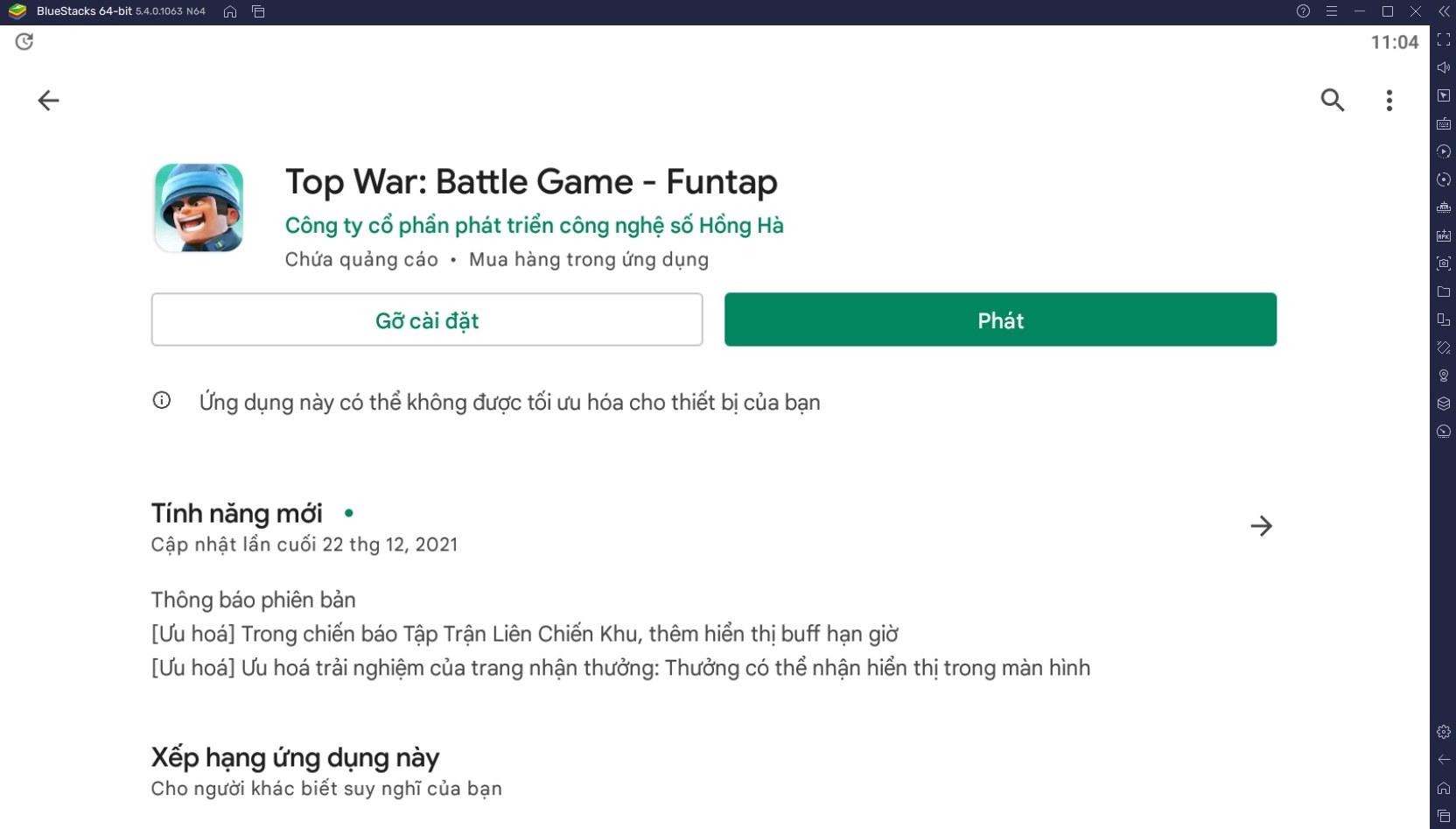Click the app title Top War: Battle Game
1456x829 pixels.
pyautogui.click(x=531, y=181)
